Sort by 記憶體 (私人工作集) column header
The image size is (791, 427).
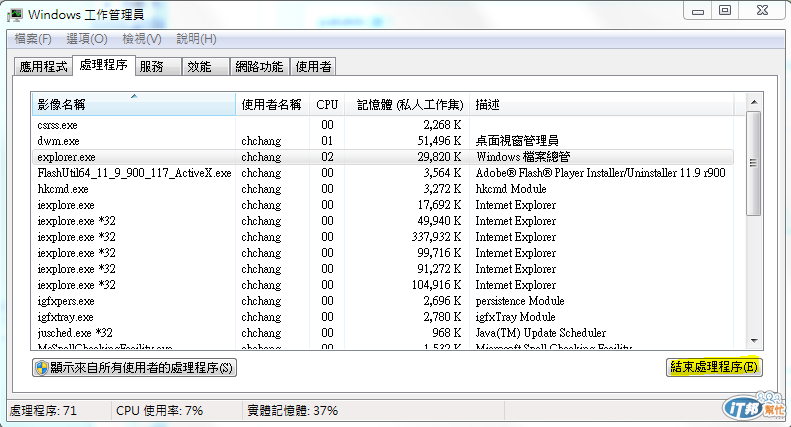tap(407, 104)
